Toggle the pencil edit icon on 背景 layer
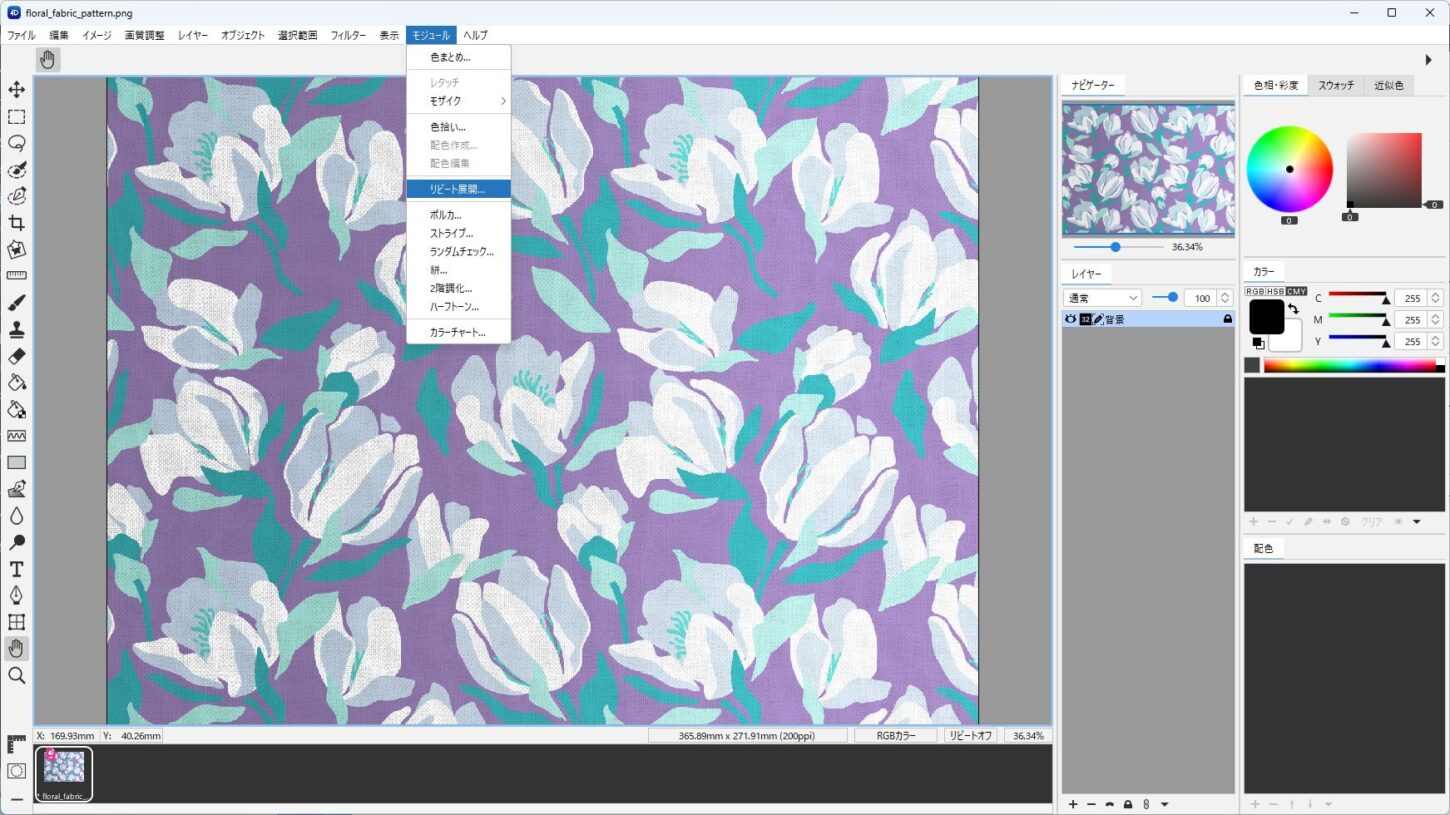The height and width of the screenshot is (815, 1450). pos(1098,319)
